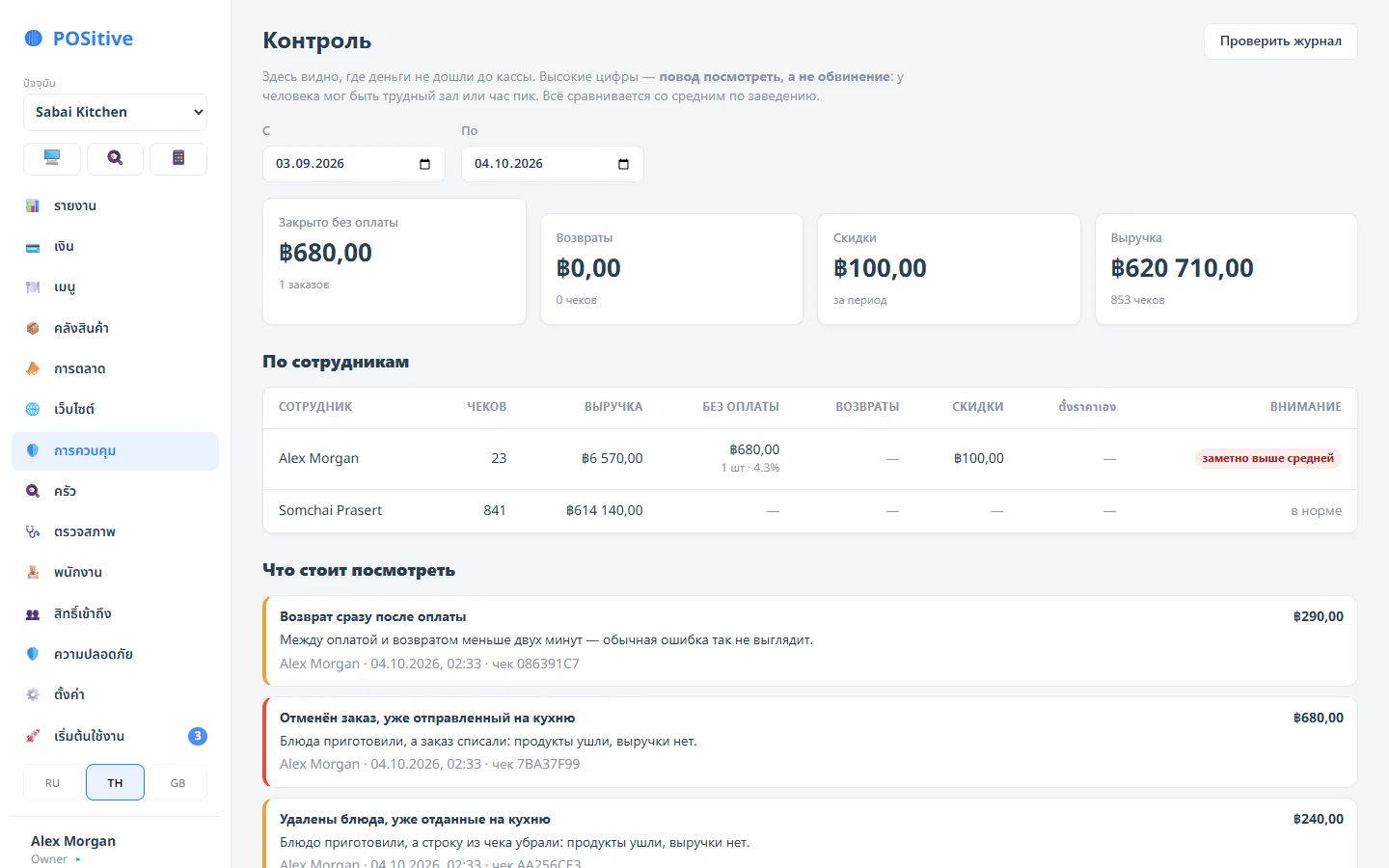
Task: Open ตั้งค่า settings
Action: click(x=115, y=694)
